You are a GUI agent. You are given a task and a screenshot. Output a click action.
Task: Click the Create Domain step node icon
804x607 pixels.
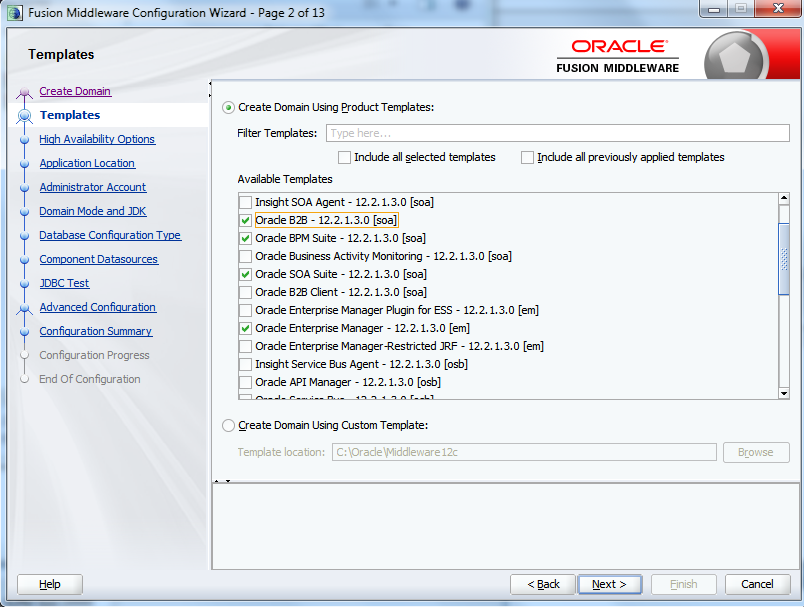24,92
